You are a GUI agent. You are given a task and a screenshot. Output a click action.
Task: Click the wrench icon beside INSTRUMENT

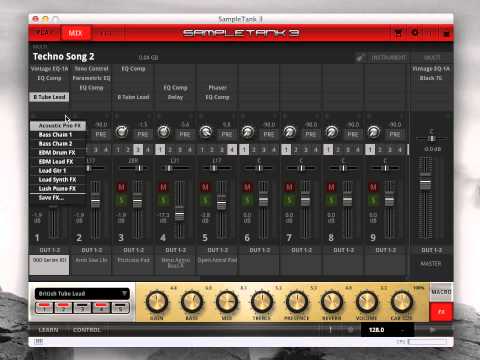click(360, 58)
